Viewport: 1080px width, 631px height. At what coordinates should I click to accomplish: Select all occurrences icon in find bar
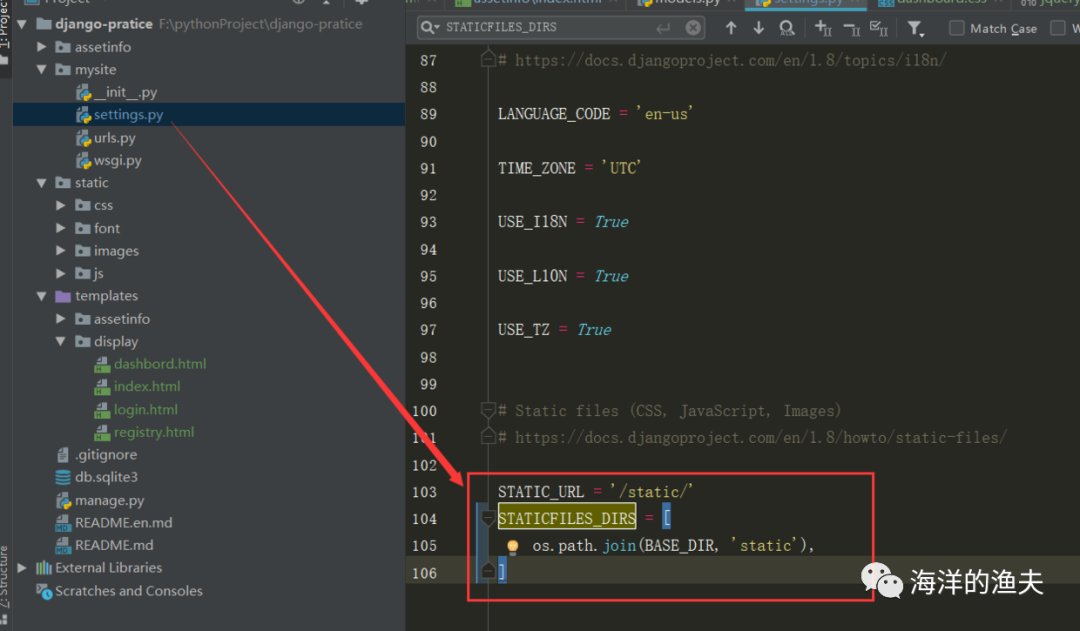tap(879, 28)
